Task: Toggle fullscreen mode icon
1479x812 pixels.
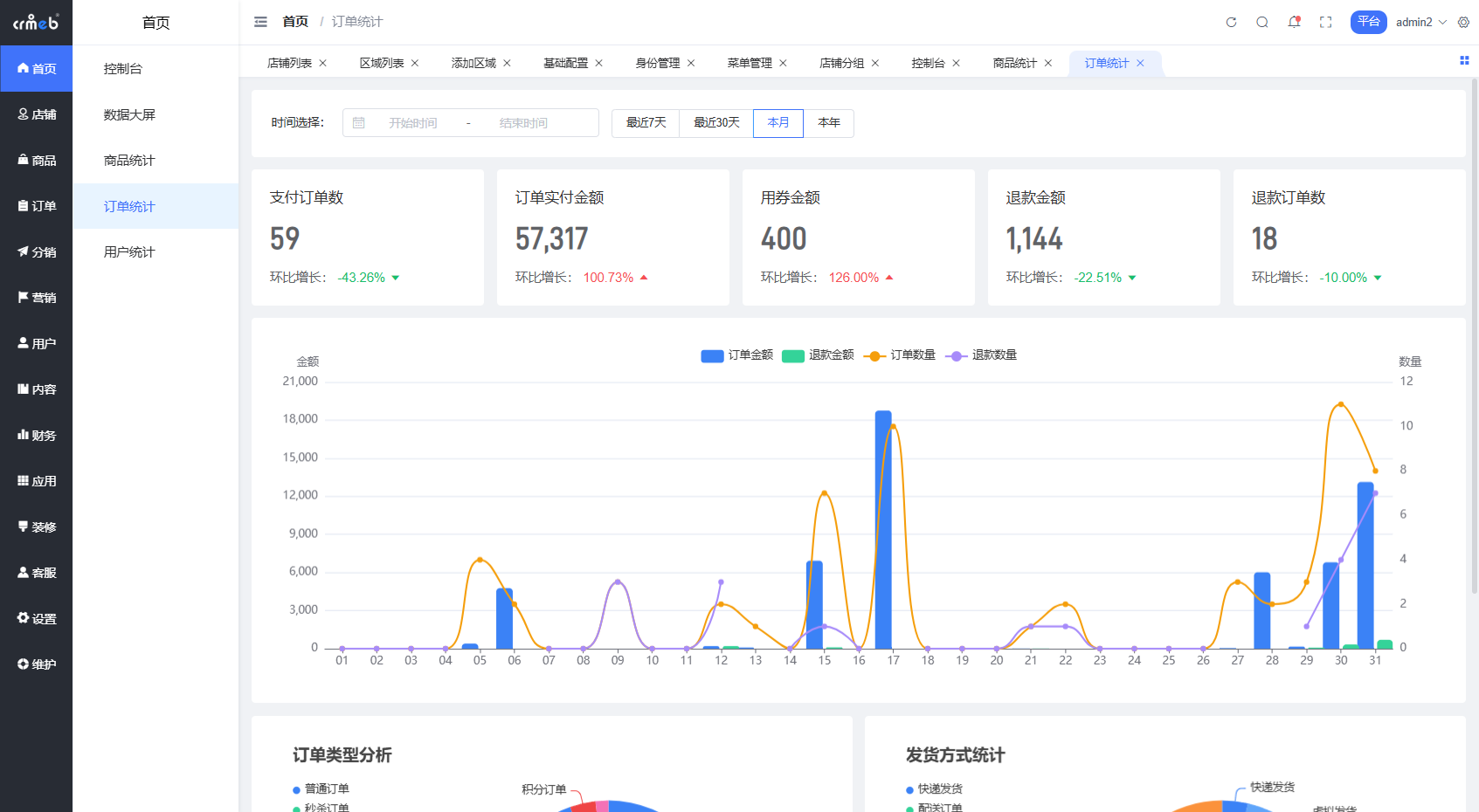Action: pos(1325,22)
